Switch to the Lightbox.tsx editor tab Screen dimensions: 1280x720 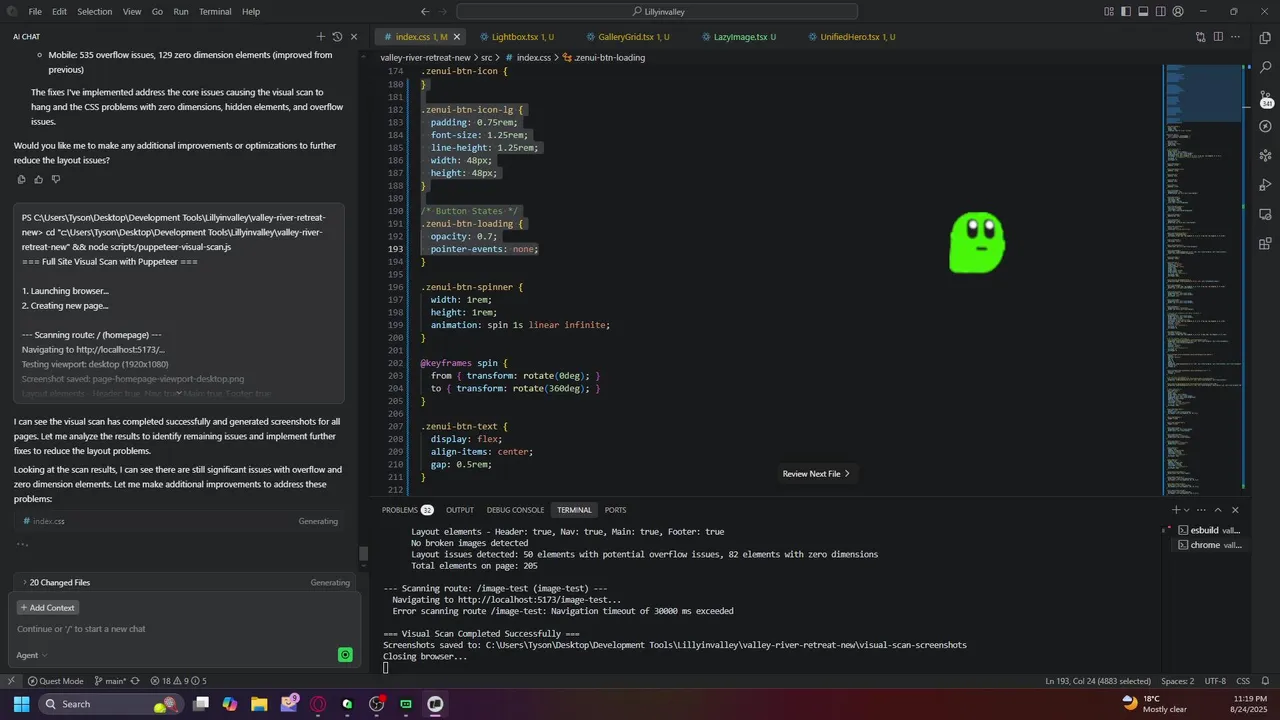(x=522, y=37)
